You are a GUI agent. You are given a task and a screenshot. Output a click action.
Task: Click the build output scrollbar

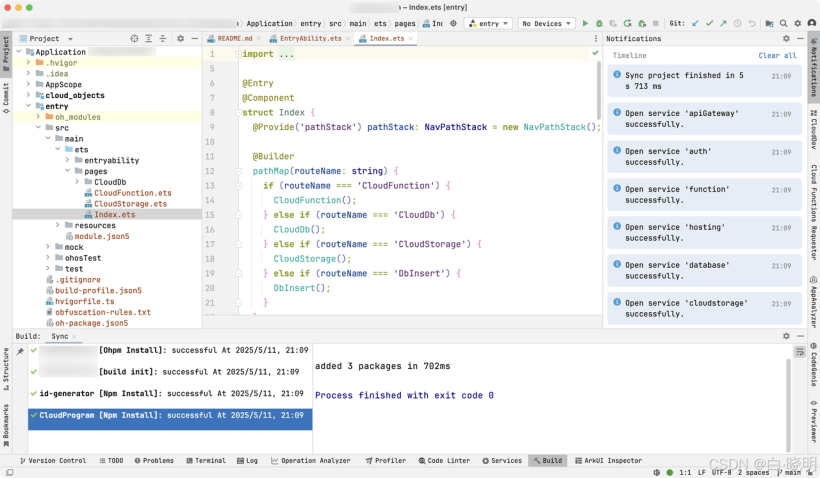click(789, 405)
